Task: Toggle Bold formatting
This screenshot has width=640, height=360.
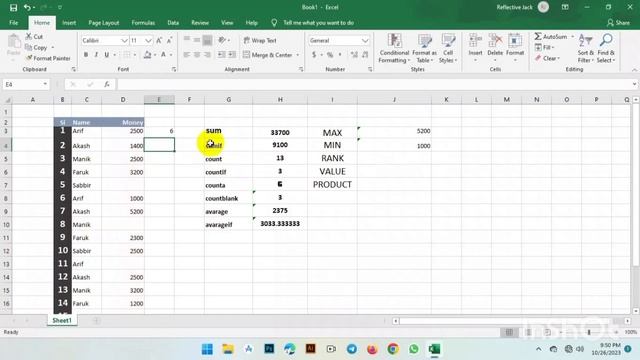Action: [86, 55]
